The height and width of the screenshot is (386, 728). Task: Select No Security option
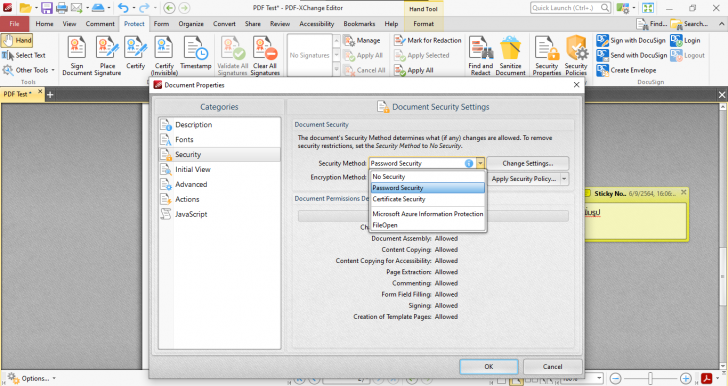(428, 177)
